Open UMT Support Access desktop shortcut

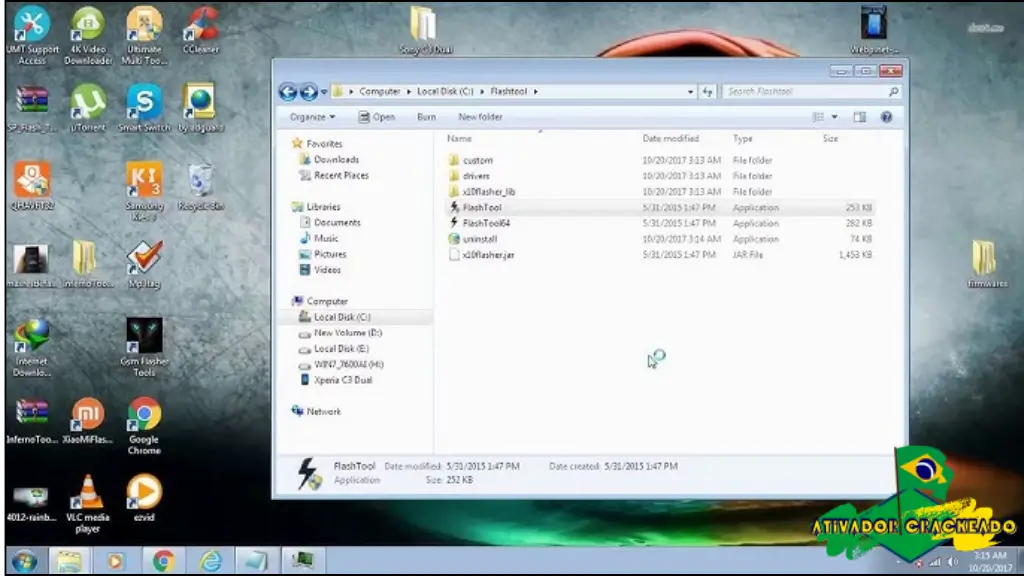click(31, 35)
